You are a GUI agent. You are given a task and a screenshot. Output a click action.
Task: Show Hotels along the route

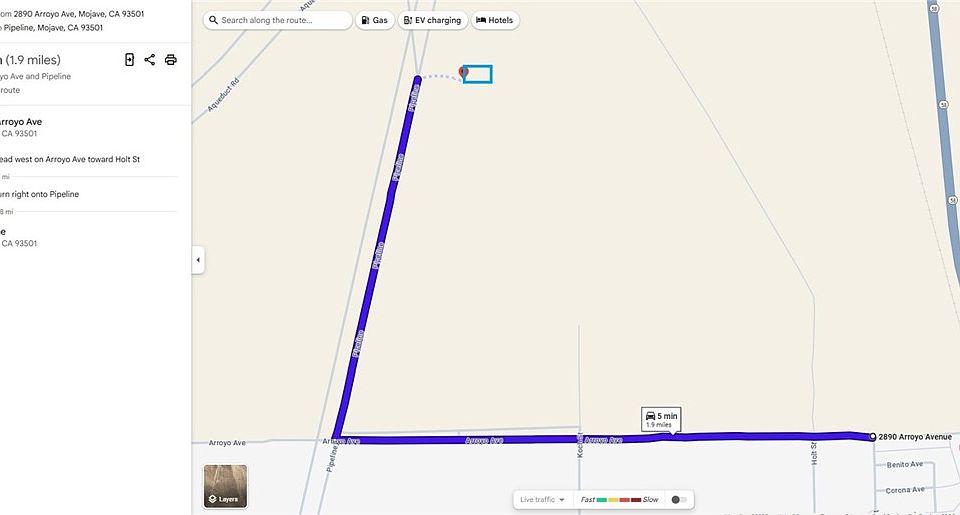tap(495, 20)
